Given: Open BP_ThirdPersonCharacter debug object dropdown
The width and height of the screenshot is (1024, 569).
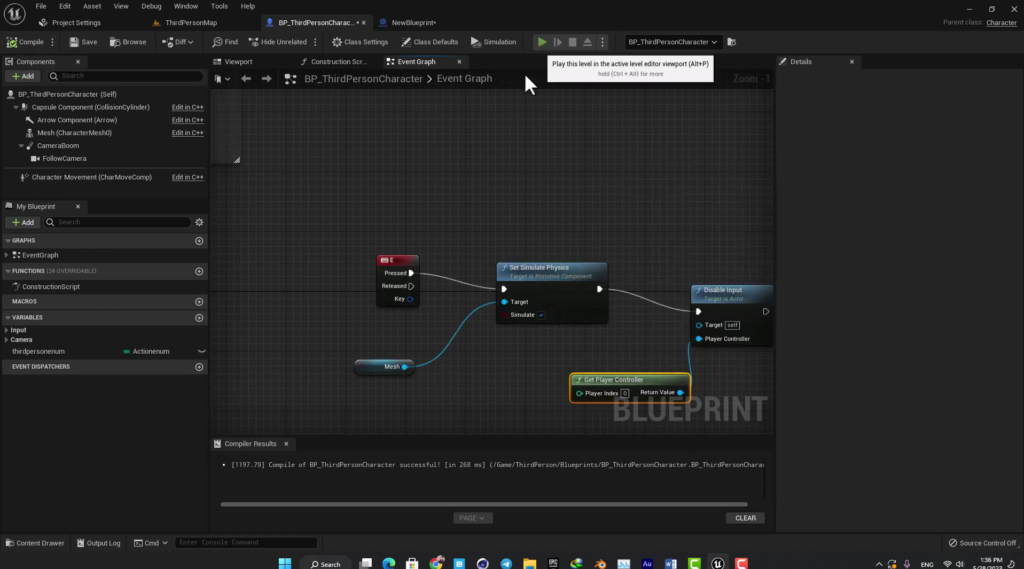Looking at the screenshot, I should (x=672, y=42).
